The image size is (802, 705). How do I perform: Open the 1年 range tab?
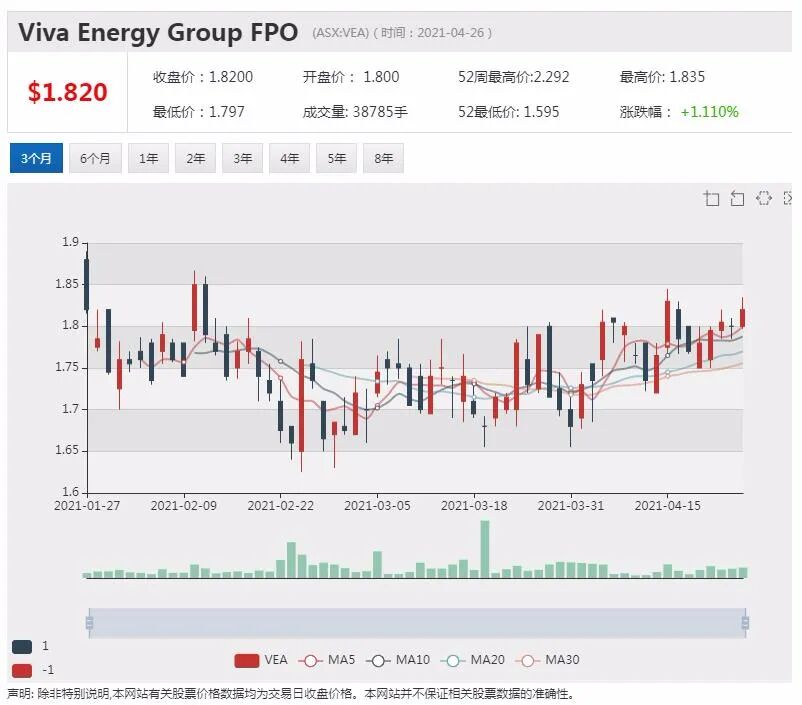(x=148, y=158)
